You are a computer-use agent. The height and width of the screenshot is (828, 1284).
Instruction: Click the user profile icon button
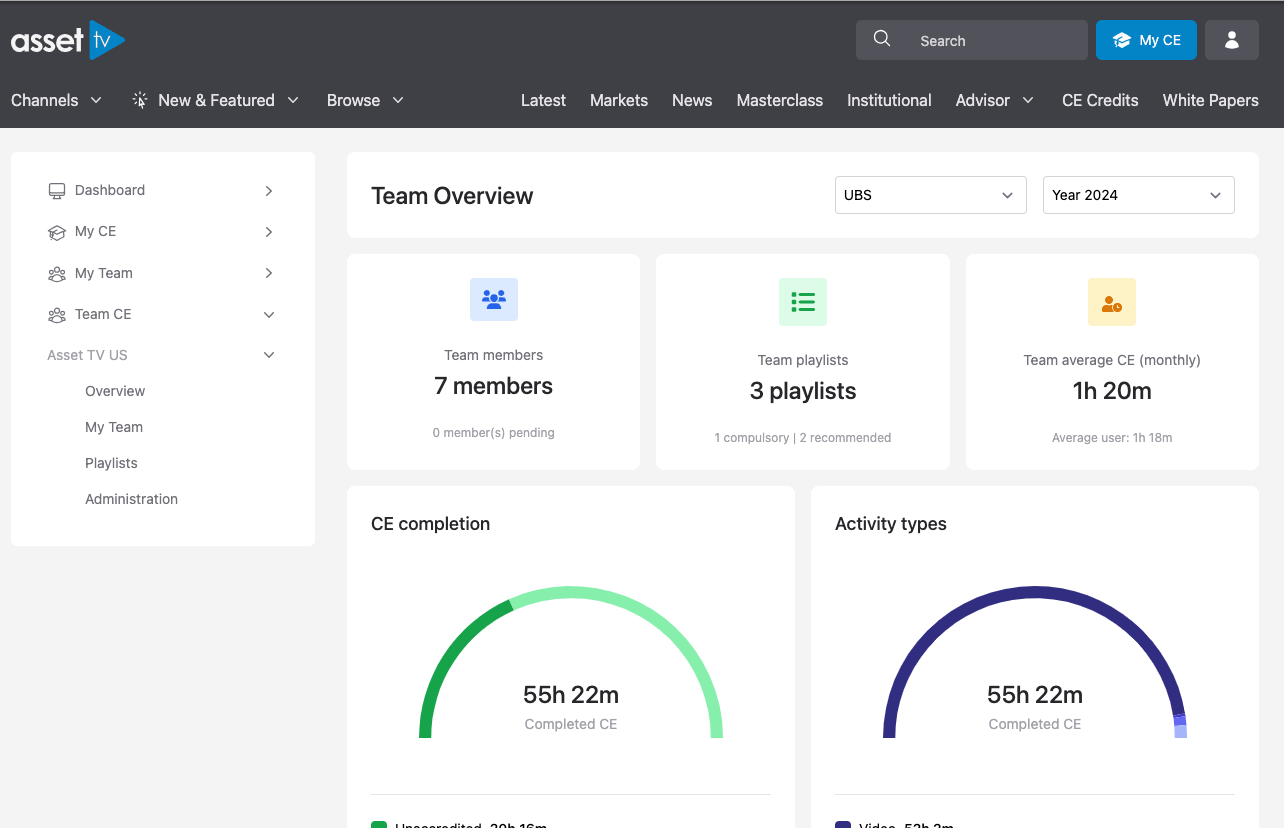(1231, 40)
